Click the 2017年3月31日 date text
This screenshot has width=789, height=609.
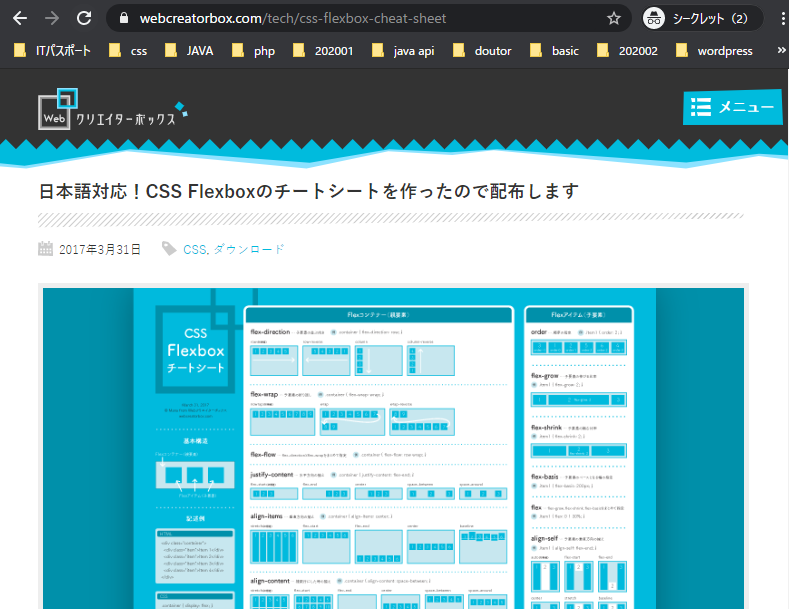tap(100, 249)
